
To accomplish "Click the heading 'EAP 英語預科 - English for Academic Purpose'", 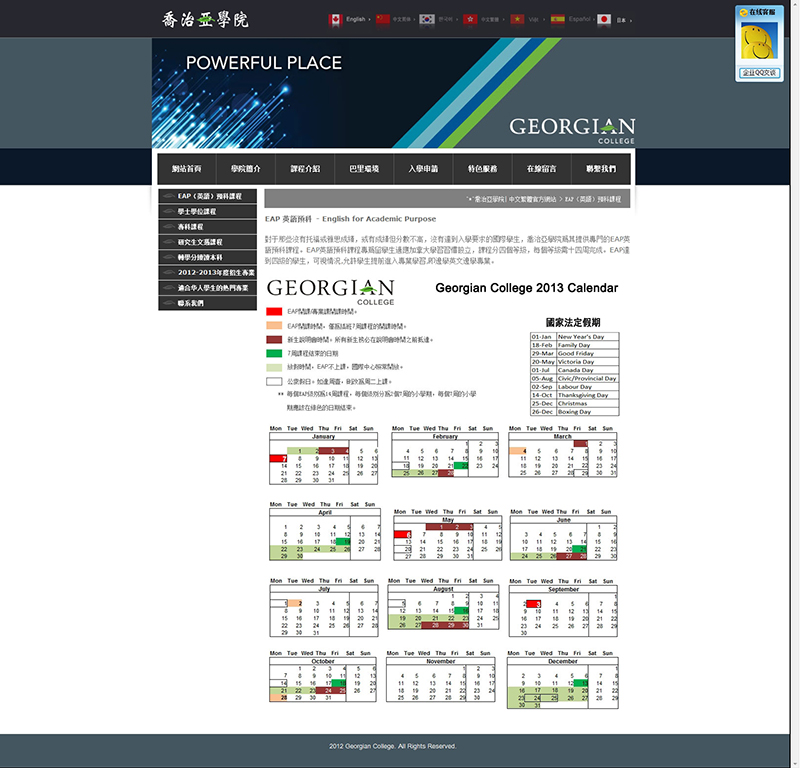I will [x=351, y=219].
